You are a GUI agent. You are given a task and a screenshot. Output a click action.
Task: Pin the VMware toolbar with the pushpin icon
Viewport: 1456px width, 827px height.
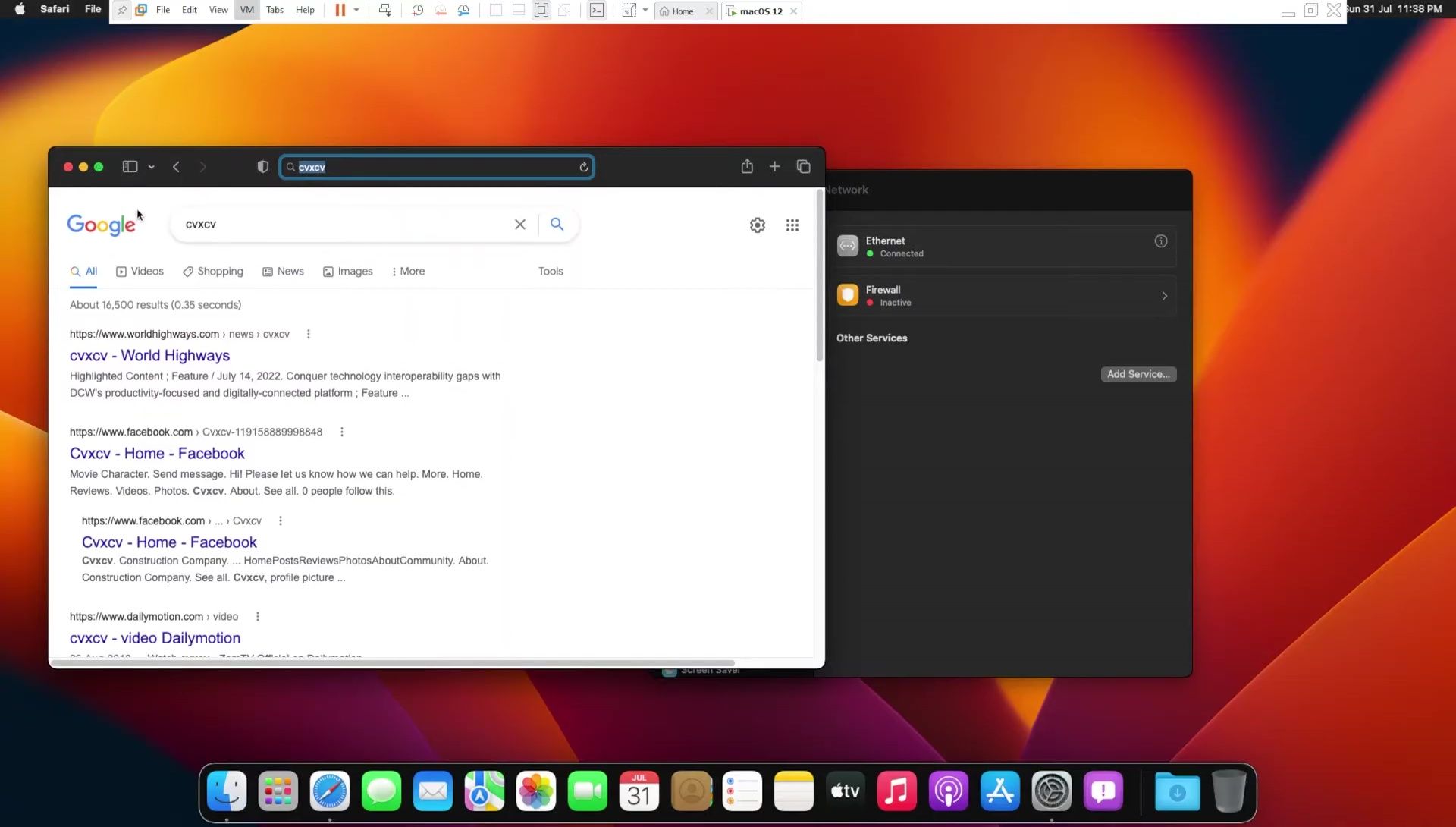pos(122,11)
